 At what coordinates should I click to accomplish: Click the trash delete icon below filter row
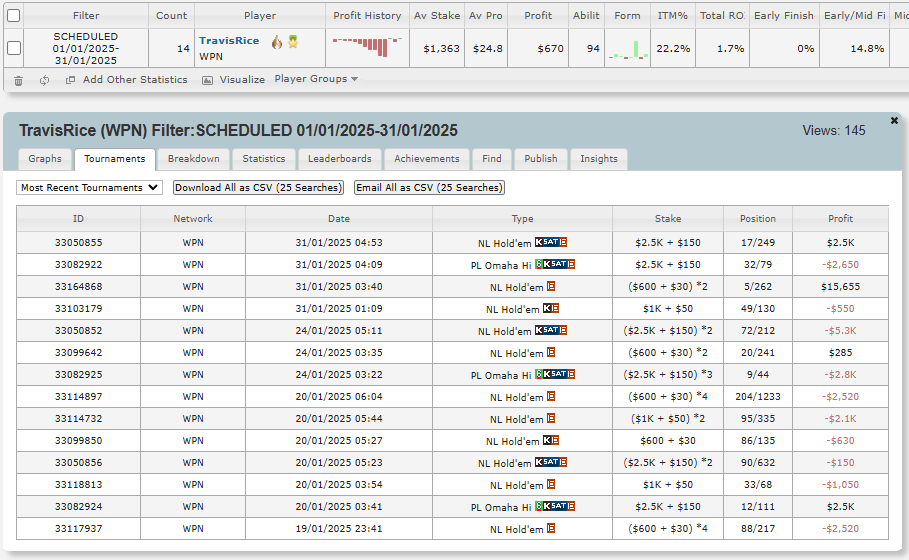pos(18,80)
